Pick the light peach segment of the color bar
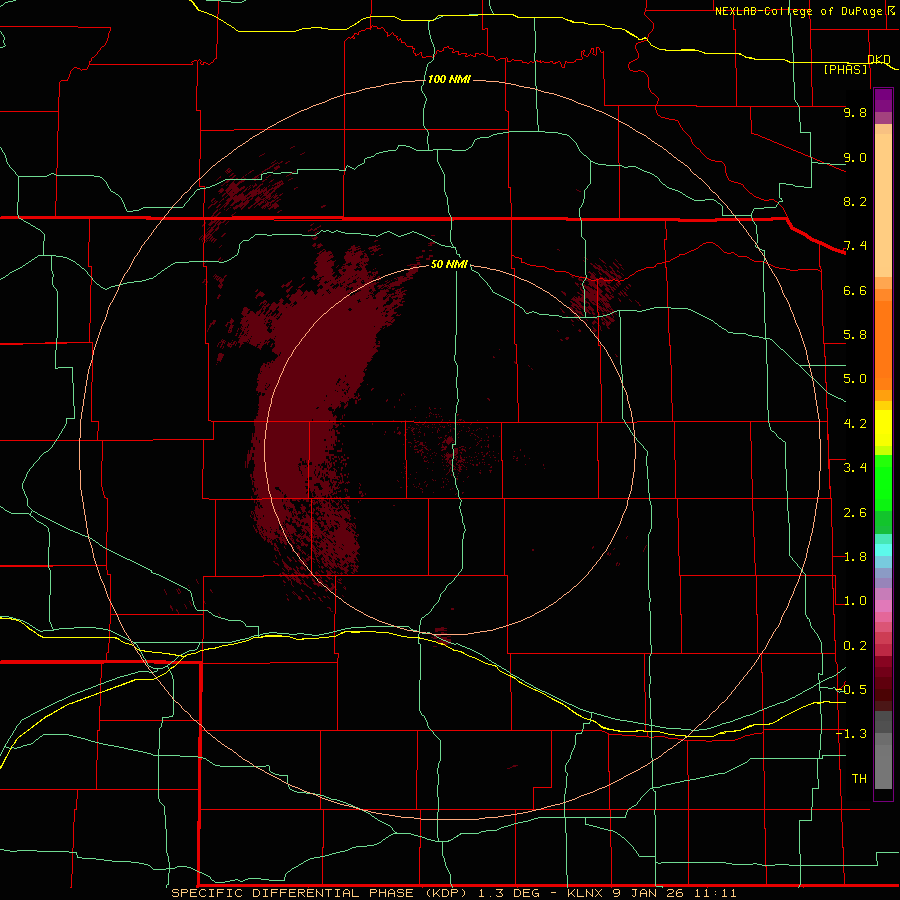Screen dimensions: 900x900 coord(883,205)
